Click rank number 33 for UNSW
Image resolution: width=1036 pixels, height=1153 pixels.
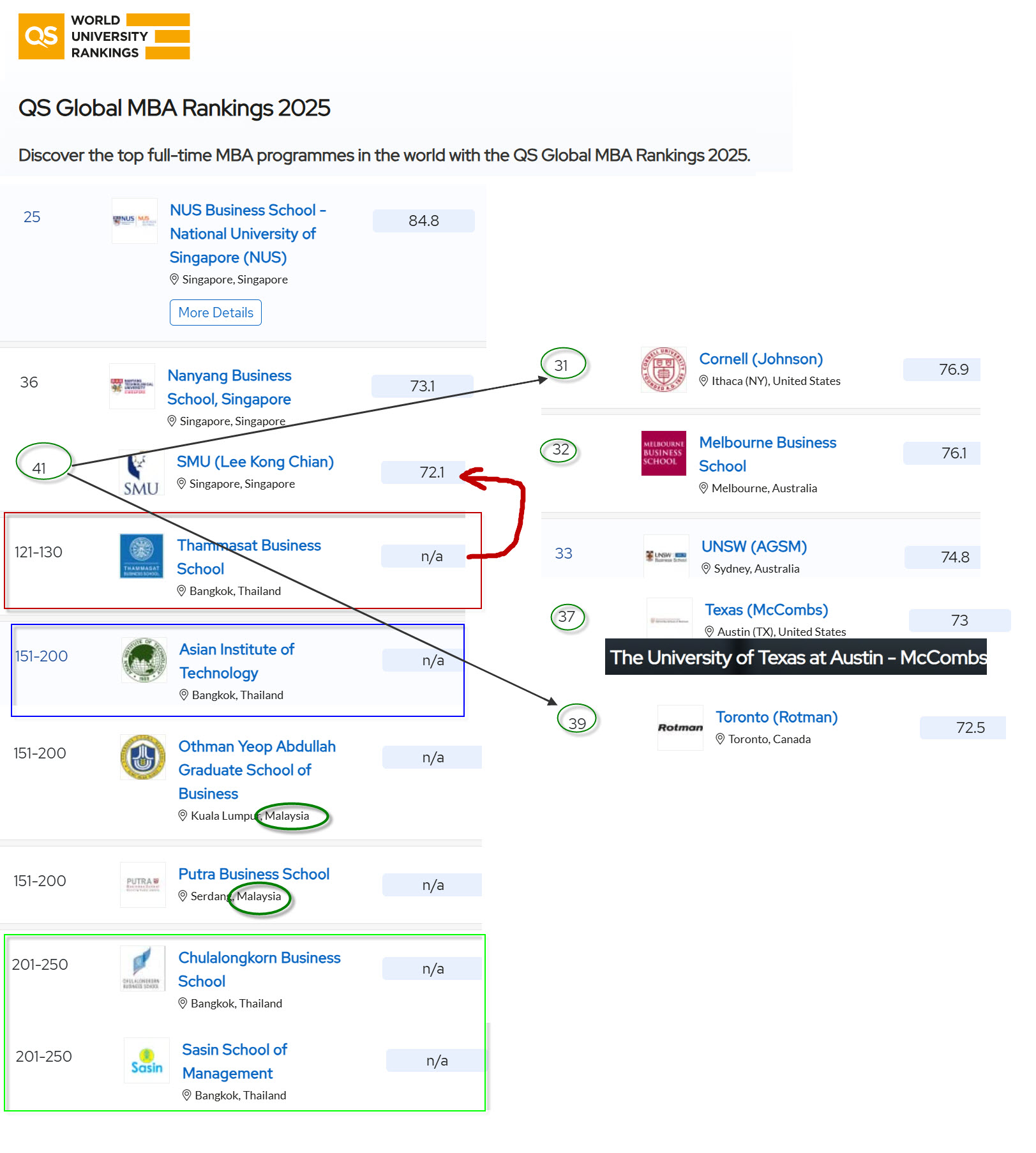pos(564,554)
